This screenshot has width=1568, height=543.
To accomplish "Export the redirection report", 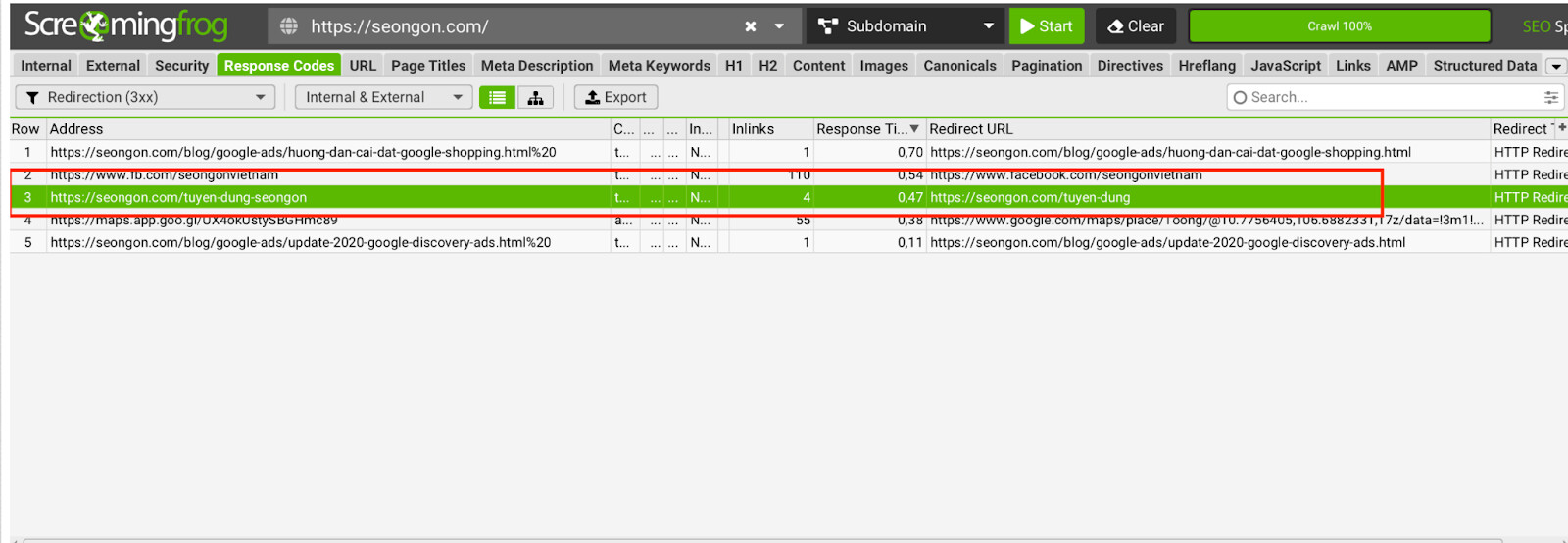I will tap(615, 97).
